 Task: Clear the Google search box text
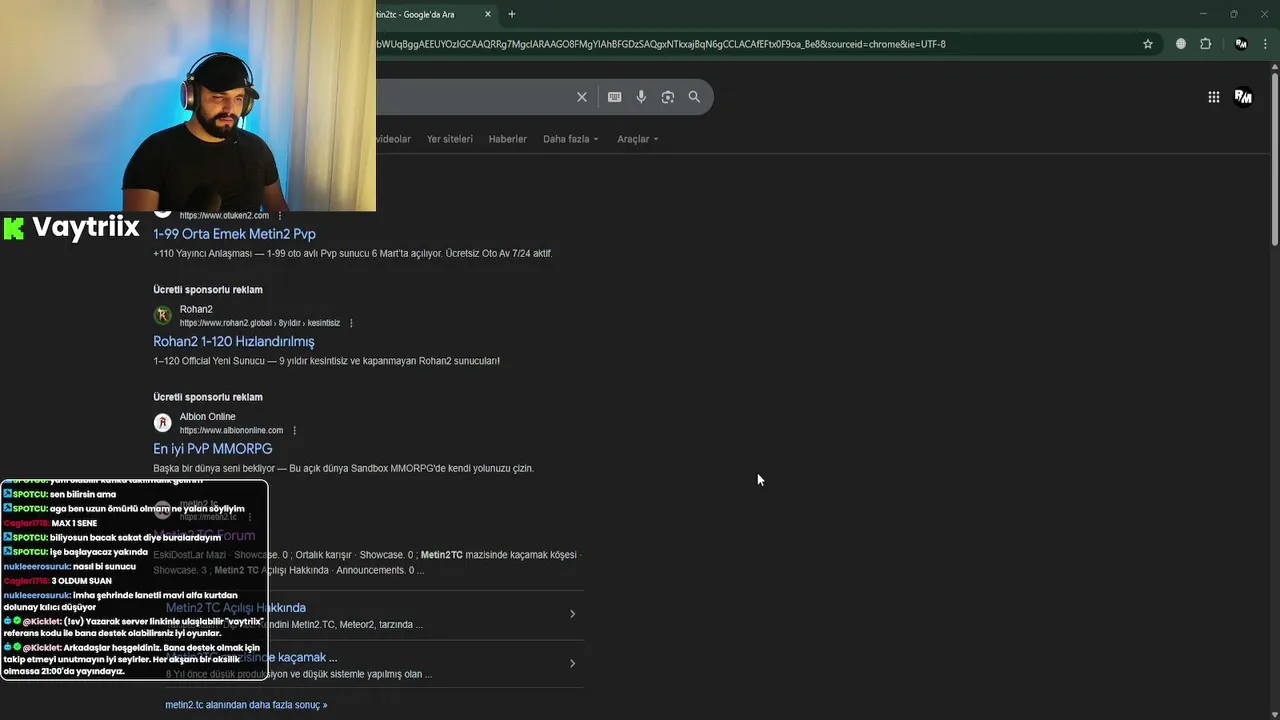[581, 97]
